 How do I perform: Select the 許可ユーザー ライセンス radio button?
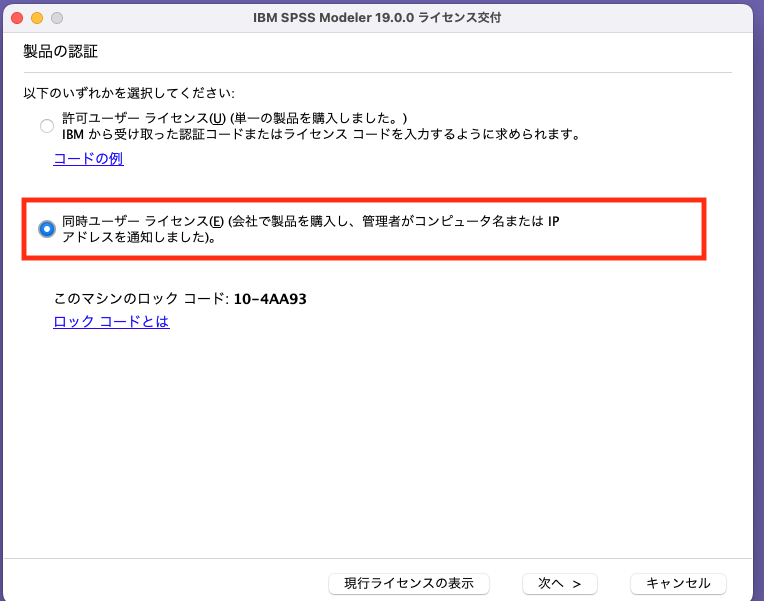coord(47,126)
